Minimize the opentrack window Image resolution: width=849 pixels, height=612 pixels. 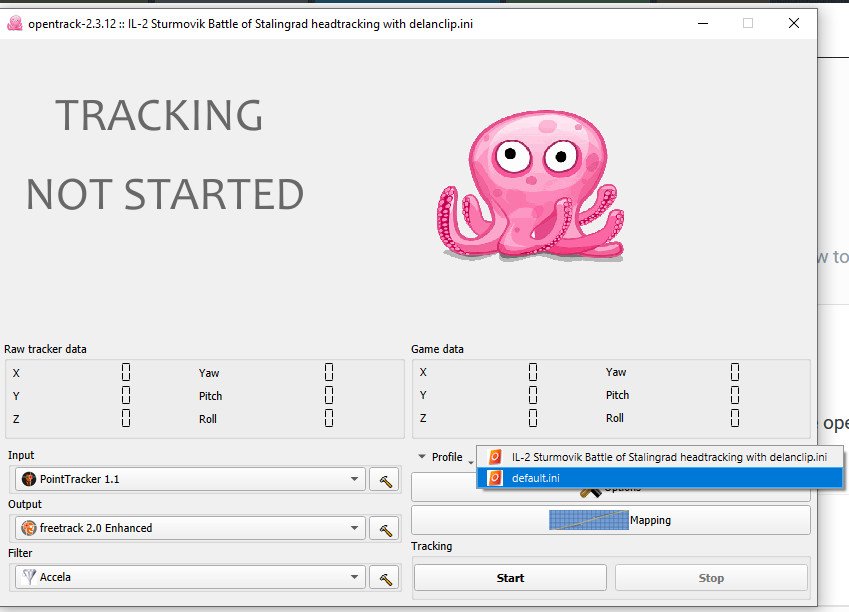click(703, 23)
